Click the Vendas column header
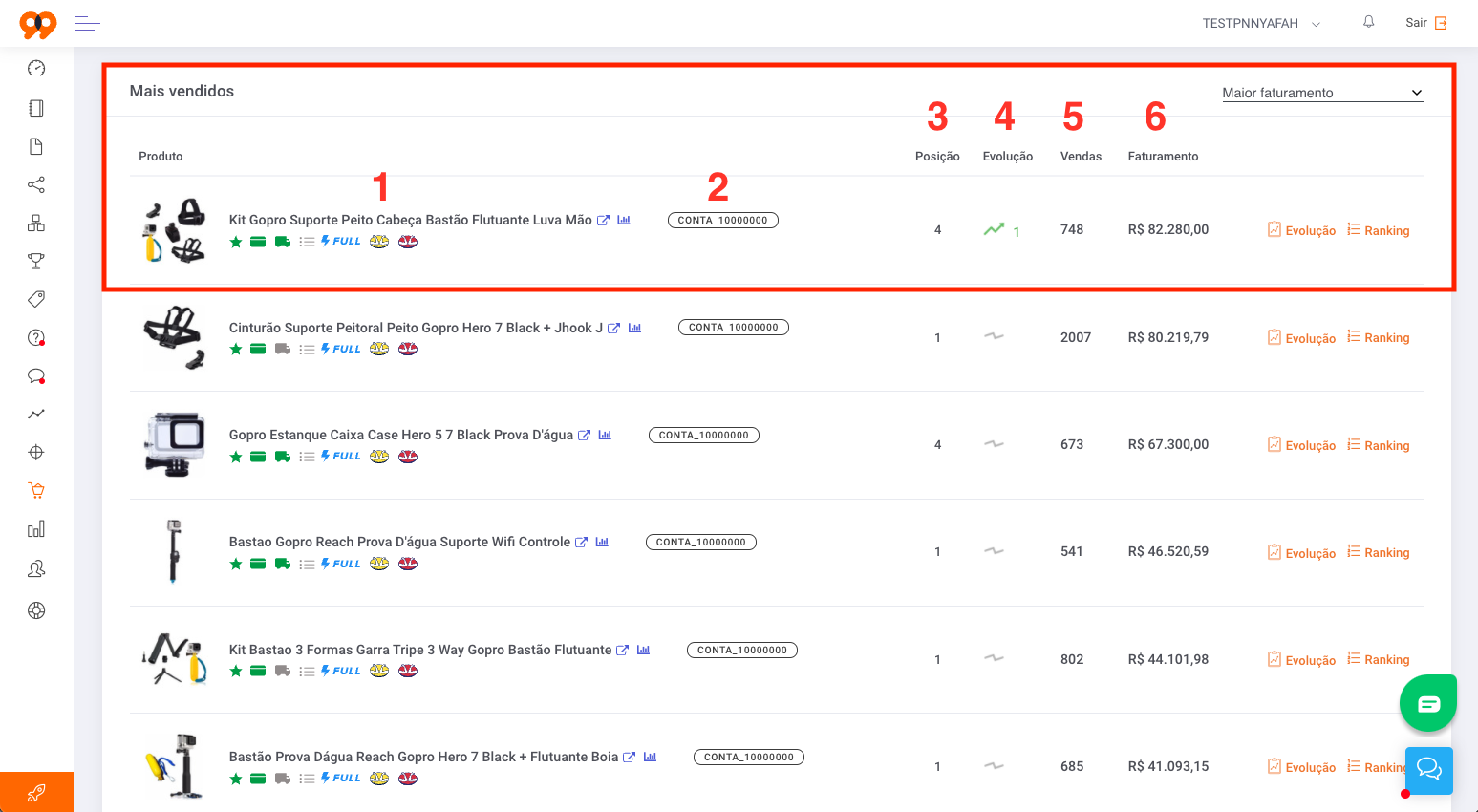 coord(1081,157)
